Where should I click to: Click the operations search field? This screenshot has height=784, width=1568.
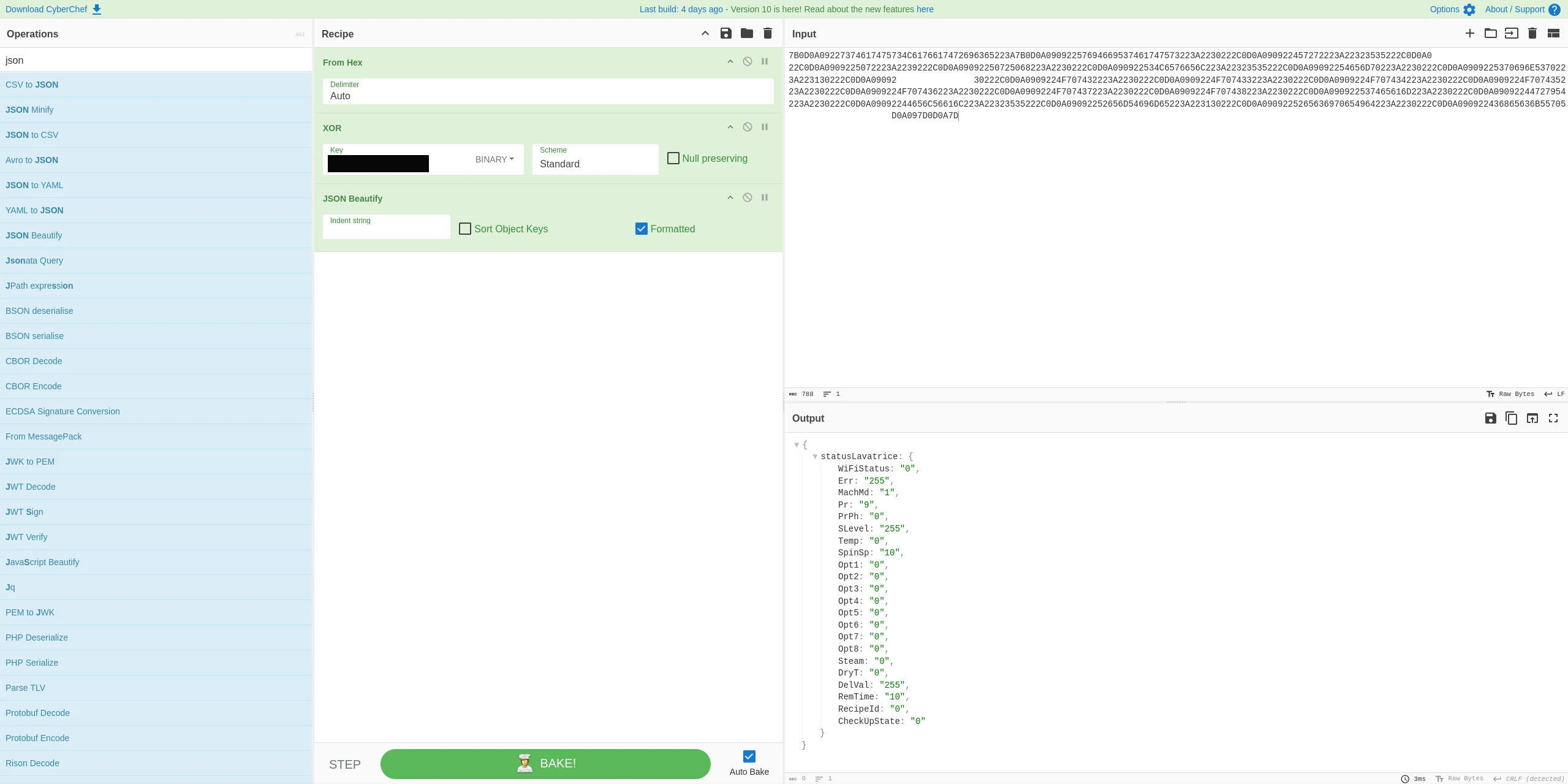click(x=156, y=60)
